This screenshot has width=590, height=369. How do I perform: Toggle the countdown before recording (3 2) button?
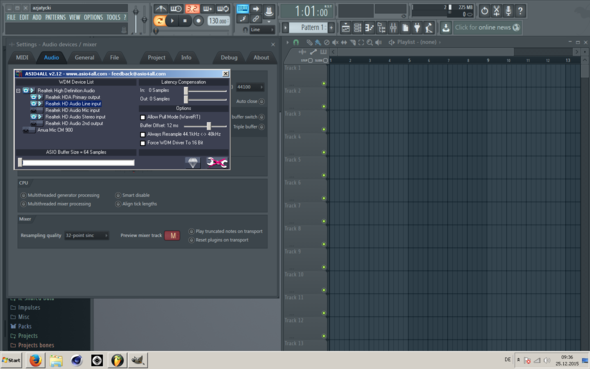[x=192, y=9]
